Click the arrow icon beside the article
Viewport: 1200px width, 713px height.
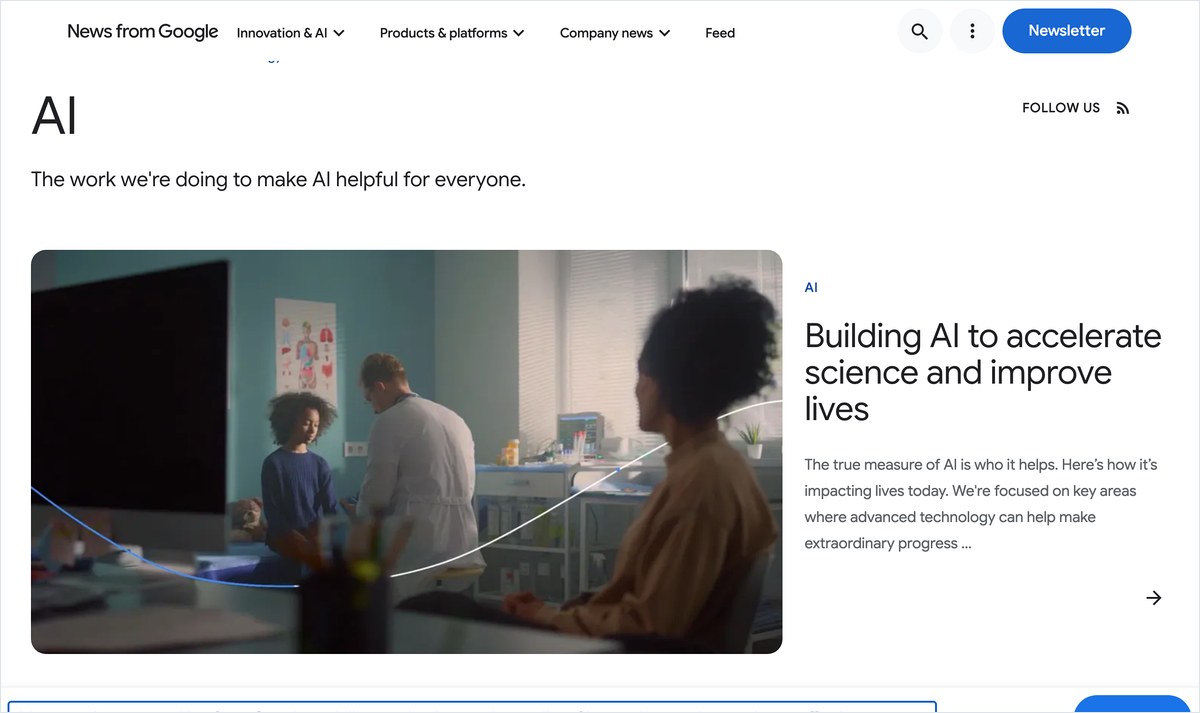1154,598
